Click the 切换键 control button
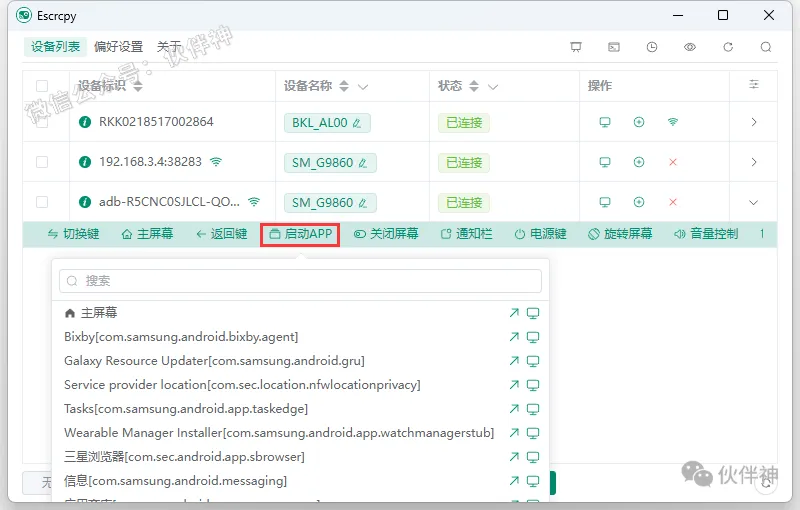 [73, 234]
